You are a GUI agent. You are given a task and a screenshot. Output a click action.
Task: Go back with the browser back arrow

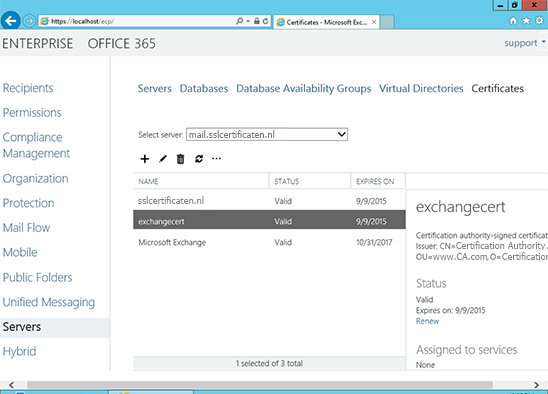tap(11, 21)
